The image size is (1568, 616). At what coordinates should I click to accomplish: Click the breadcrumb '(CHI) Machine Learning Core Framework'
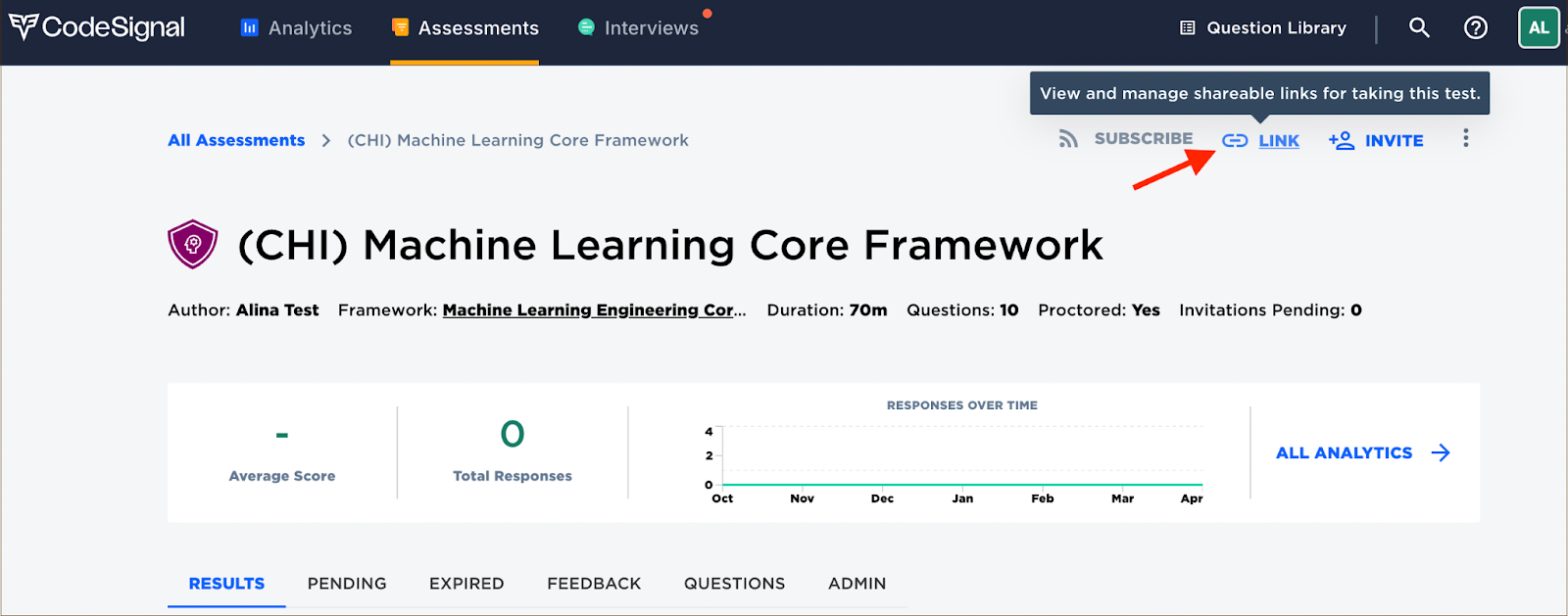click(x=518, y=140)
